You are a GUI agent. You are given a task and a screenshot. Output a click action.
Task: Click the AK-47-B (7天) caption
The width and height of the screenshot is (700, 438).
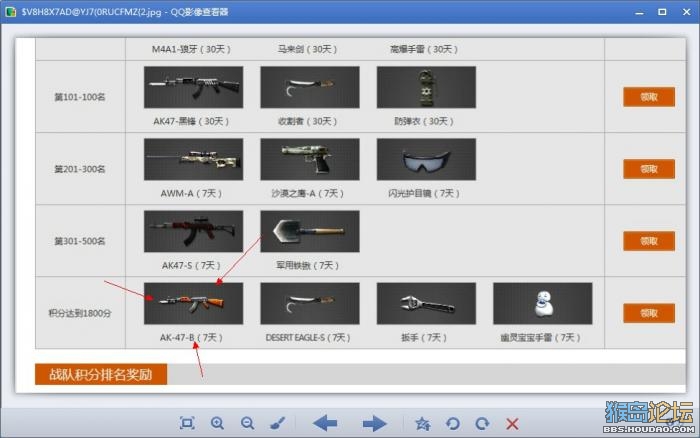pos(191,338)
